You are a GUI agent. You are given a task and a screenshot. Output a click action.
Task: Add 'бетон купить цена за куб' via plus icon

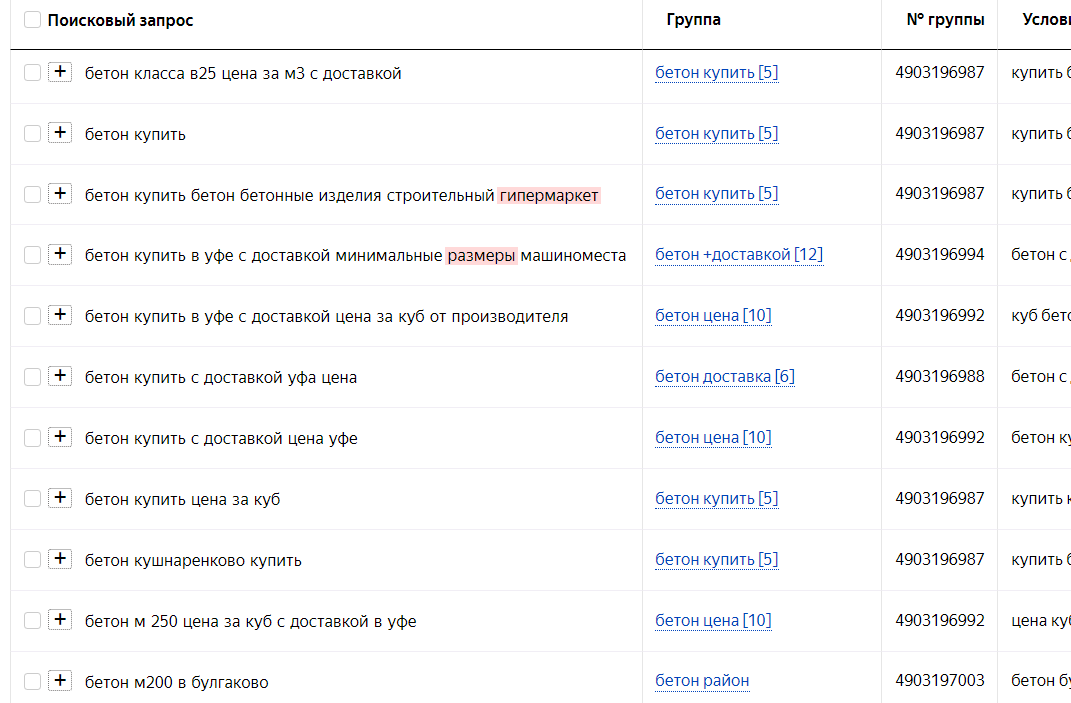click(60, 498)
